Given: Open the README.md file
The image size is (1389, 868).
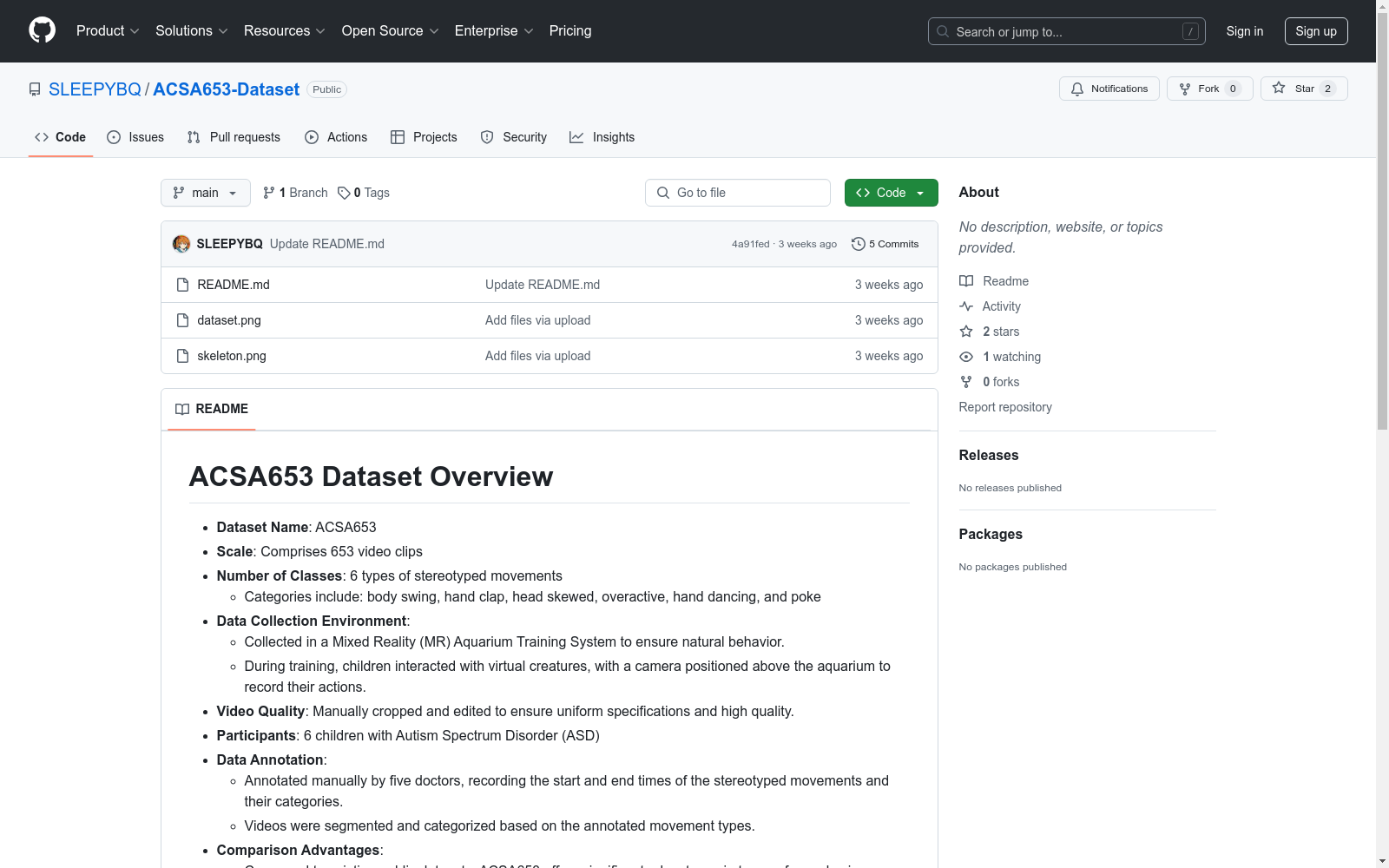Looking at the screenshot, I should pos(234,285).
